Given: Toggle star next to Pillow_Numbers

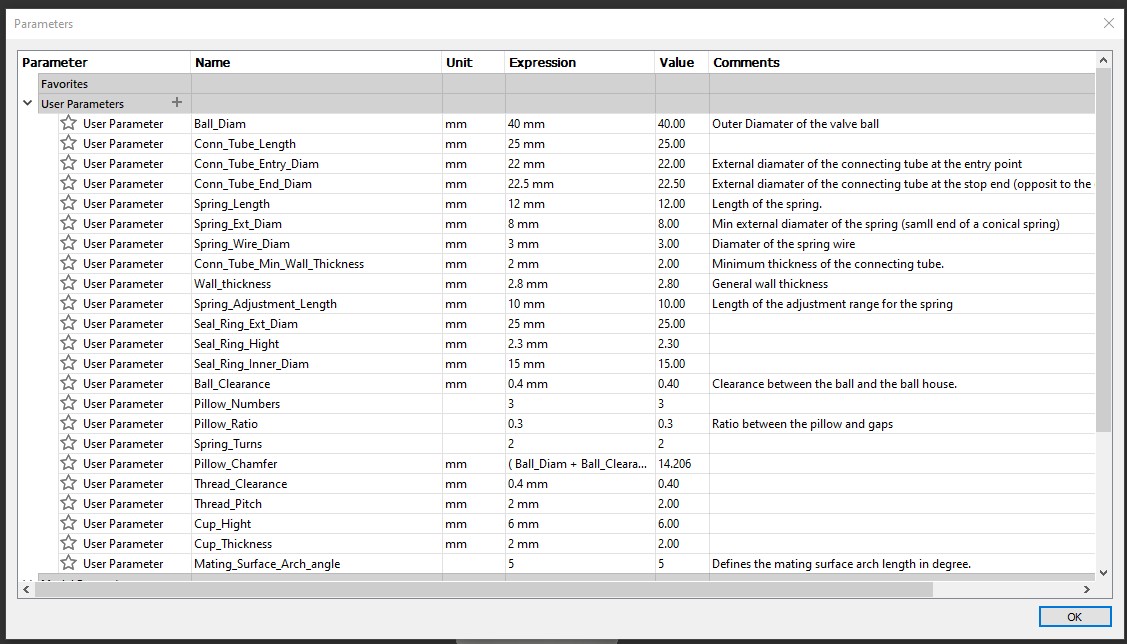Looking at the screenshot, I should [68, 403].
